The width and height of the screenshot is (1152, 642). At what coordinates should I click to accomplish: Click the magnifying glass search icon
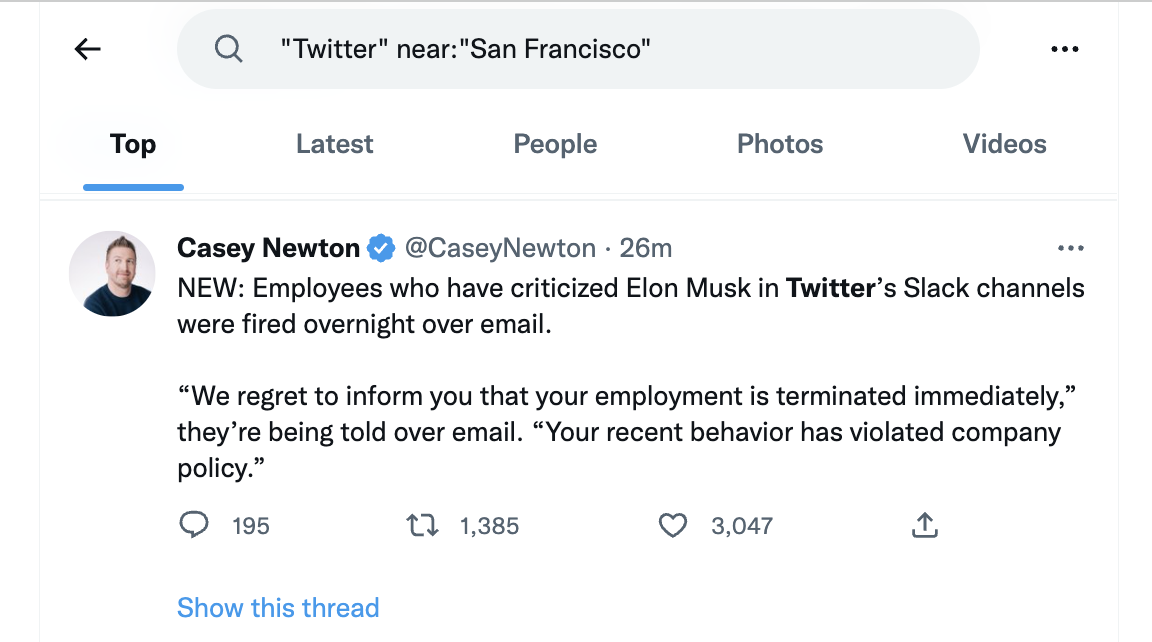[x=229, y=49]
